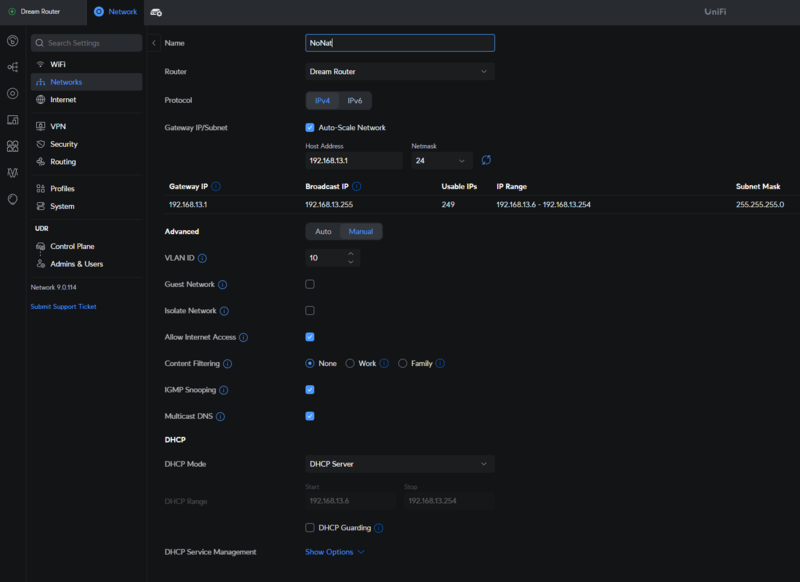The width and height of the screenshot is (800, 582).
Task: Decrease VLAN ID with the down arrow
Action: pyautogui.click(x=351, y=262)
